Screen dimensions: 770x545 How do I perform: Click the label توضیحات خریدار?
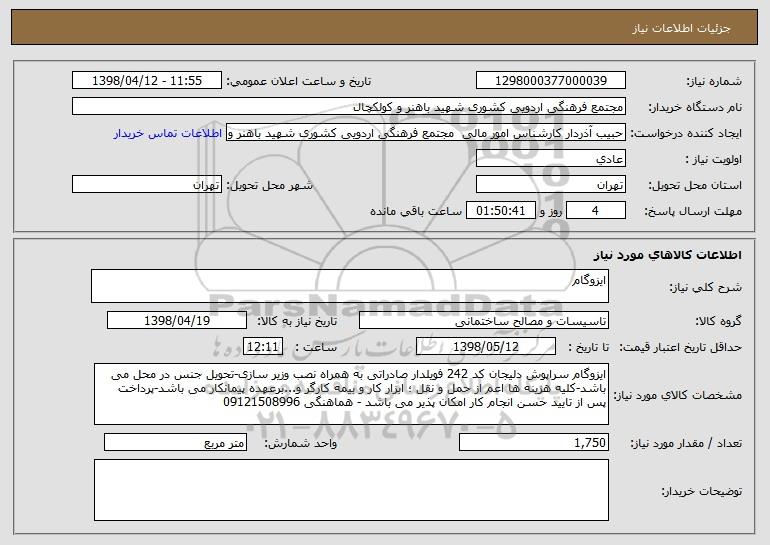click(702, 491)
